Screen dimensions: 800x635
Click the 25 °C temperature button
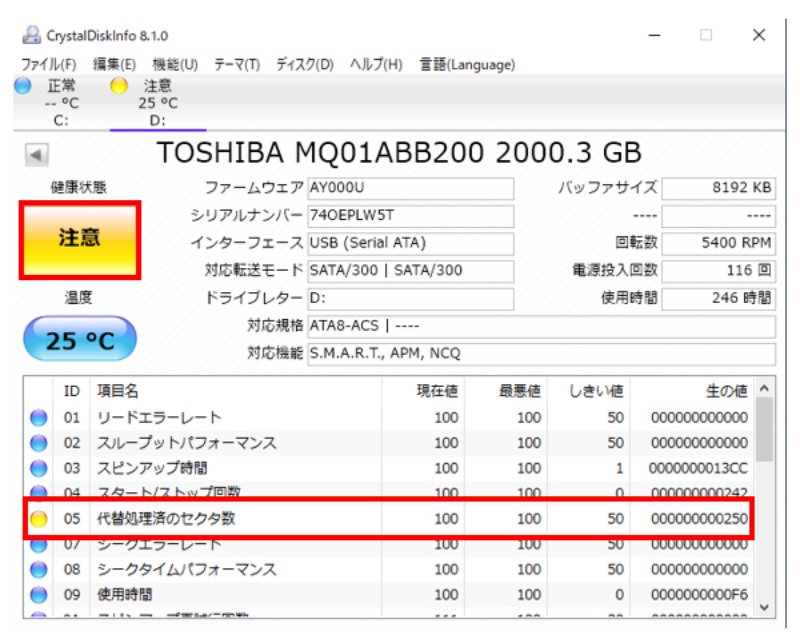pyautogui.click(x=80, y=341)
